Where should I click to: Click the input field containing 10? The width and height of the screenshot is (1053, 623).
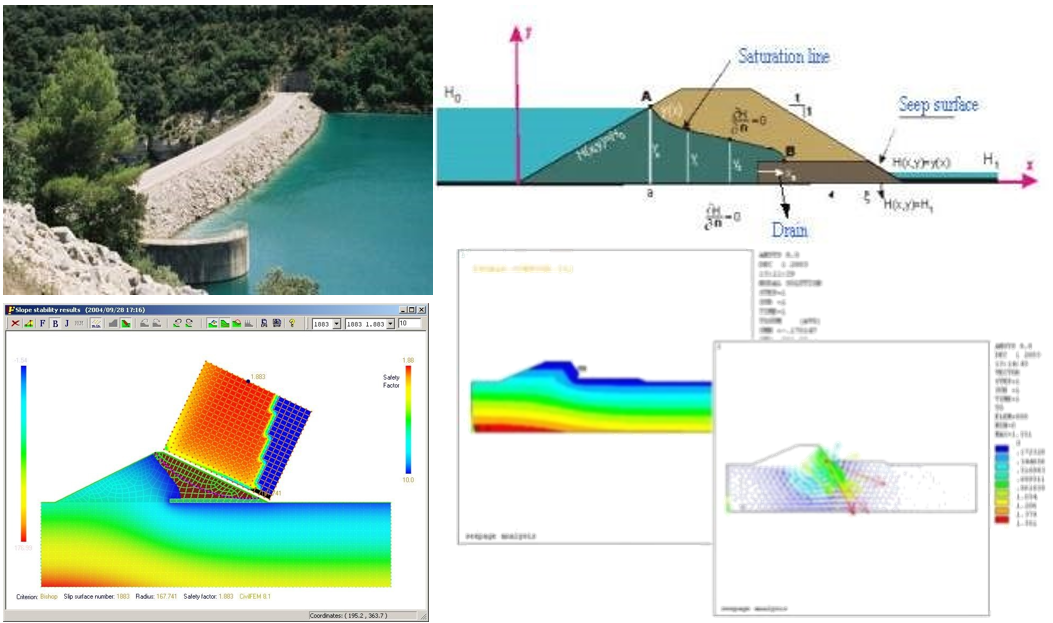409,323
